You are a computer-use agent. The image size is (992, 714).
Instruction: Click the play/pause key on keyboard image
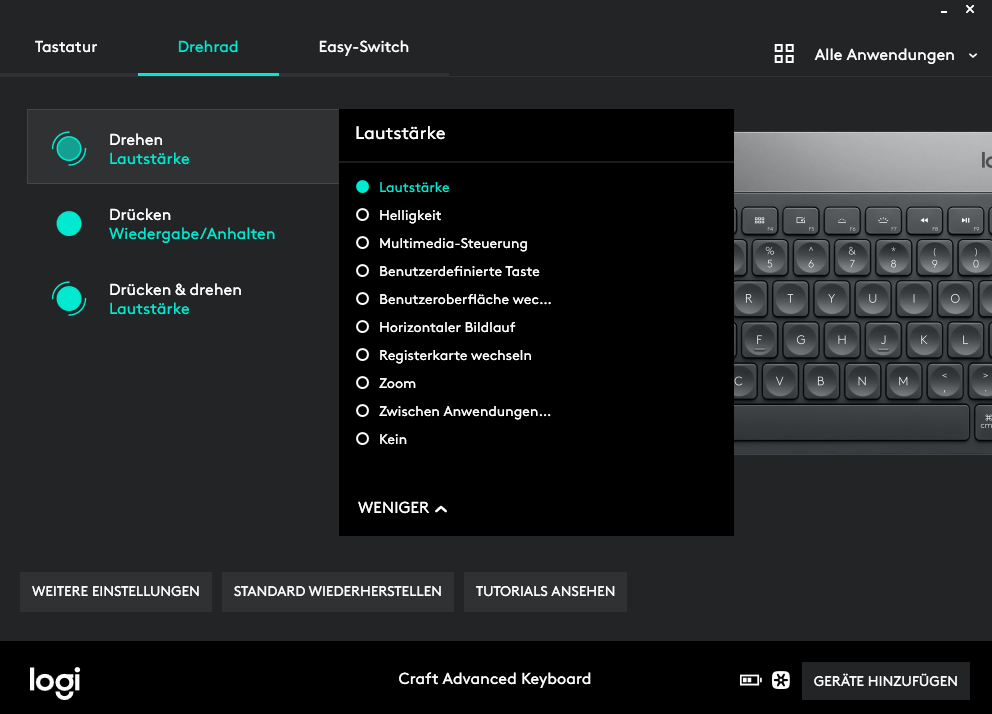965,220
